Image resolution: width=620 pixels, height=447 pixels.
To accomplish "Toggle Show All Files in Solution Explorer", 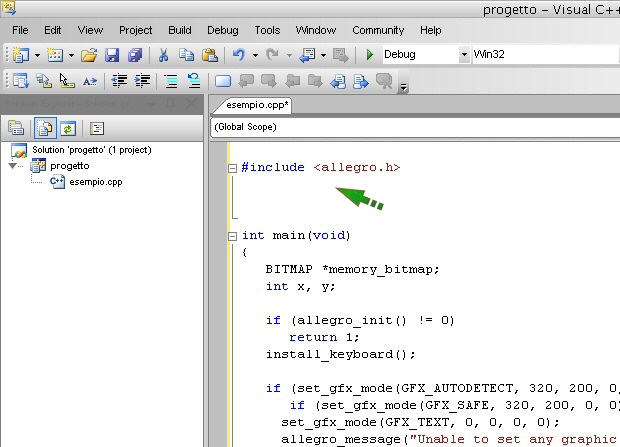I will (45, 128).
